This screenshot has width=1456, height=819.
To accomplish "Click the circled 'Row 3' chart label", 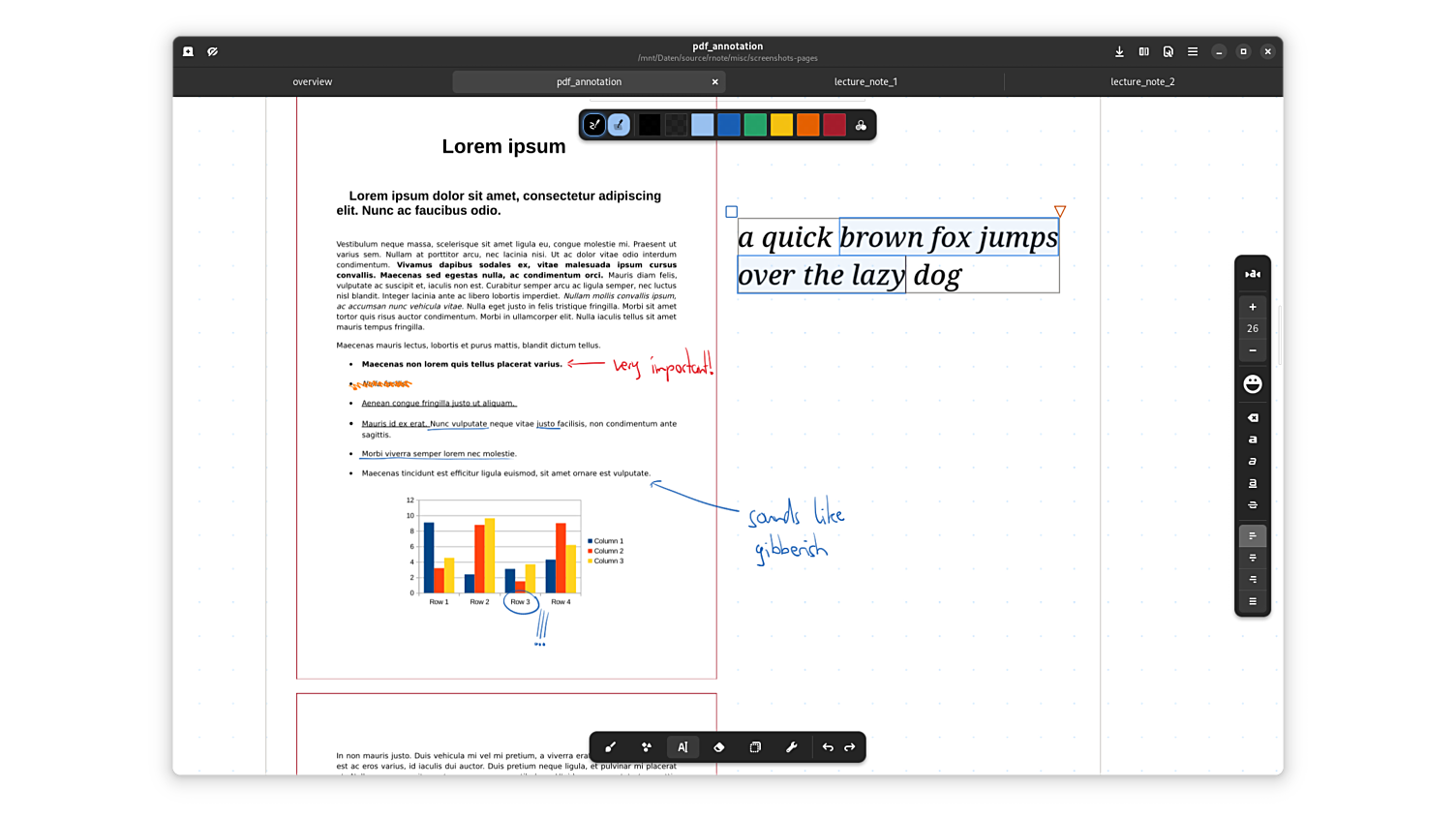I will pyautogui.click(x=521, y=602).
